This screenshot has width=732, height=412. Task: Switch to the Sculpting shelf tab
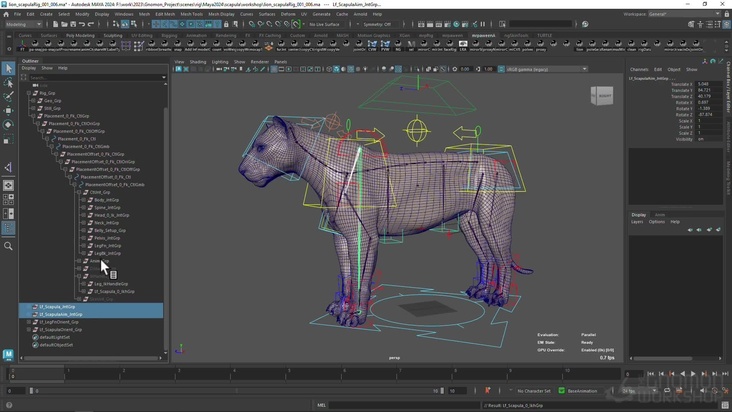pyautogui.click(x=113, y=35)
